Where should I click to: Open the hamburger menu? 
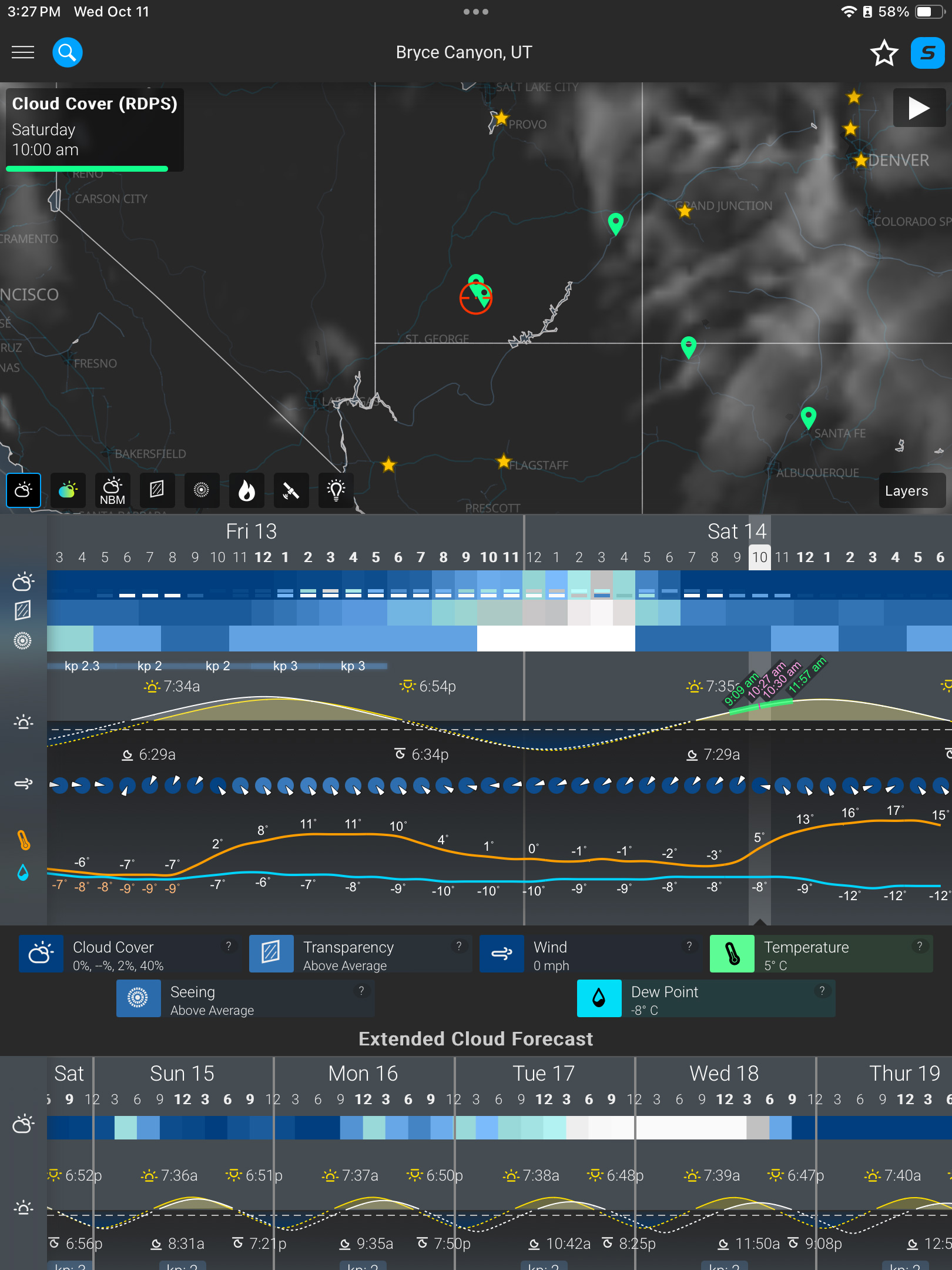(x=23, y=52)
